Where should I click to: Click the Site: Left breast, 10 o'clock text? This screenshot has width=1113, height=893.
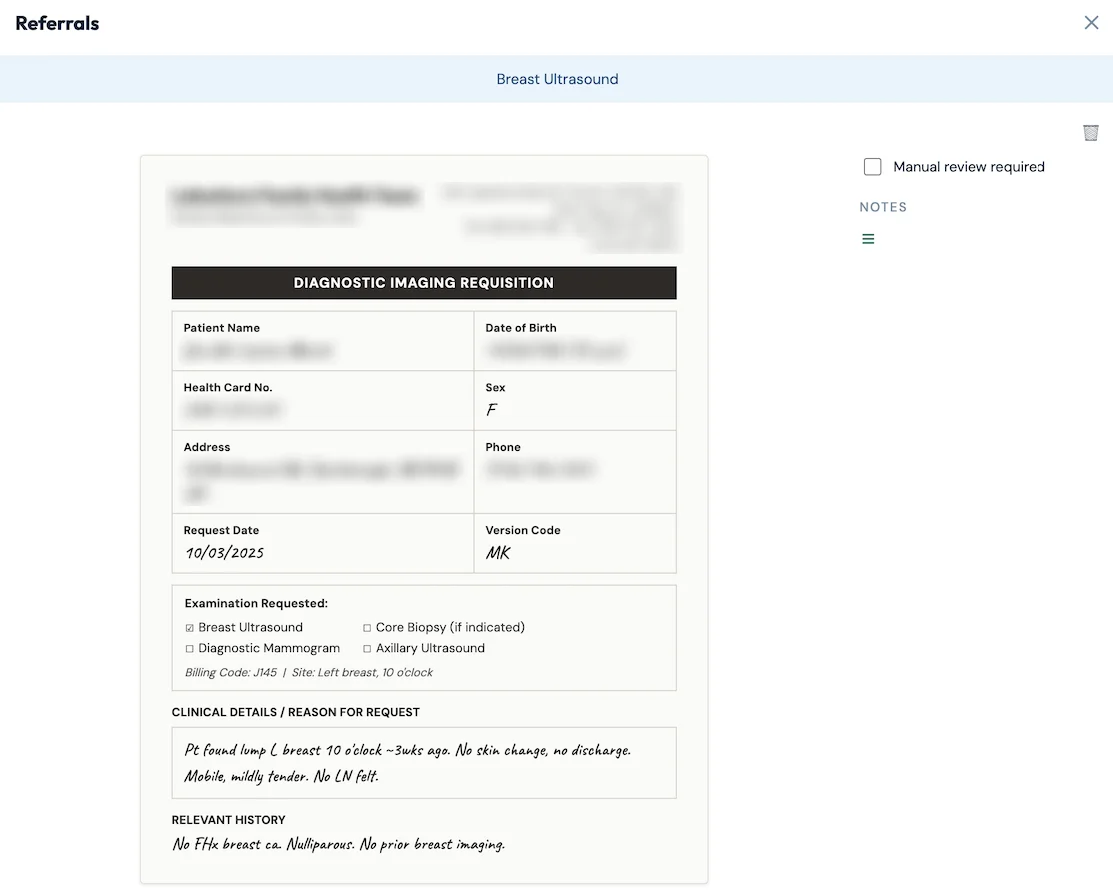point(362,672)
